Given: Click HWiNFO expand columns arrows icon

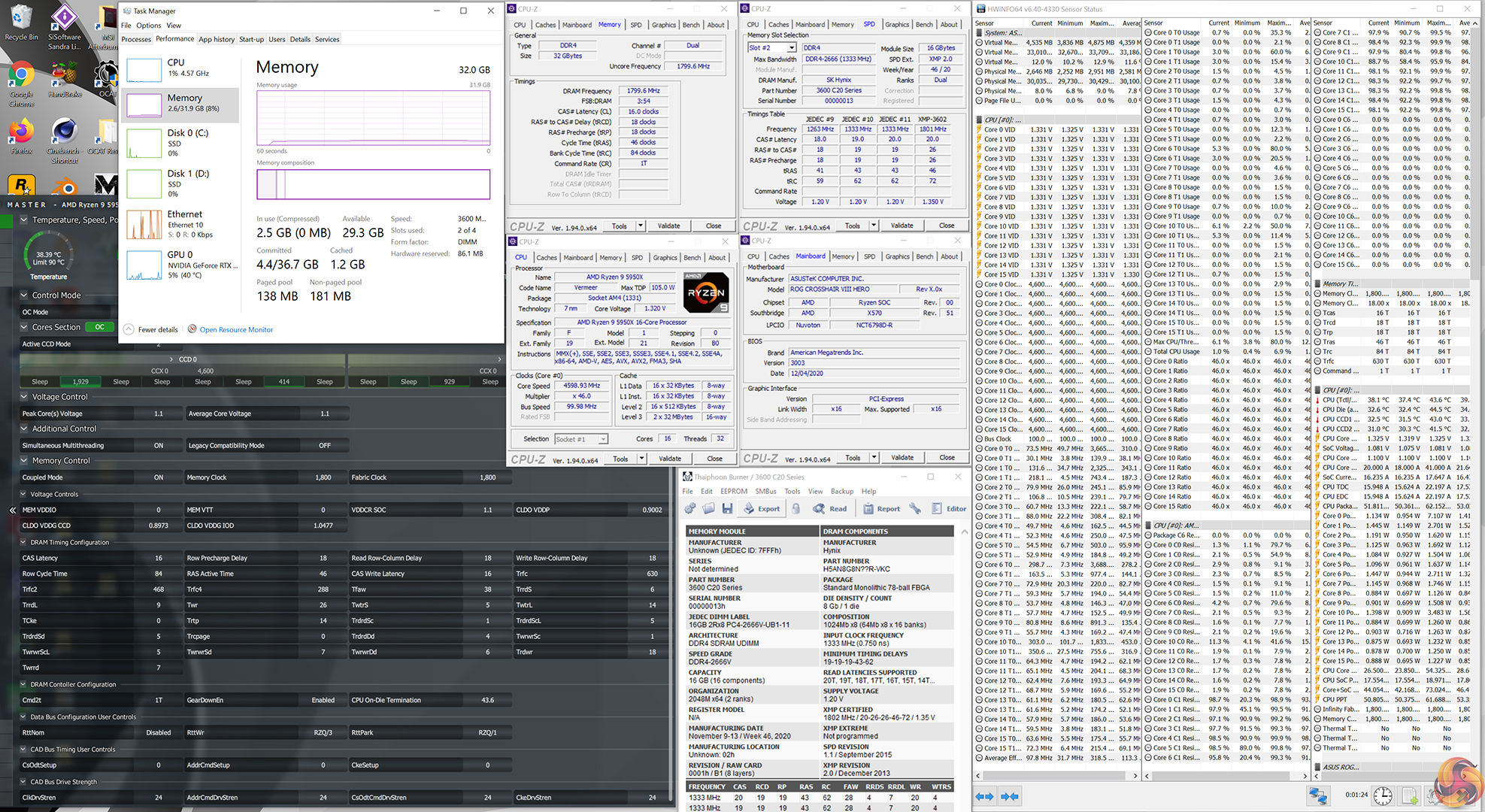Looking at the screenshot, I should 984,796.
